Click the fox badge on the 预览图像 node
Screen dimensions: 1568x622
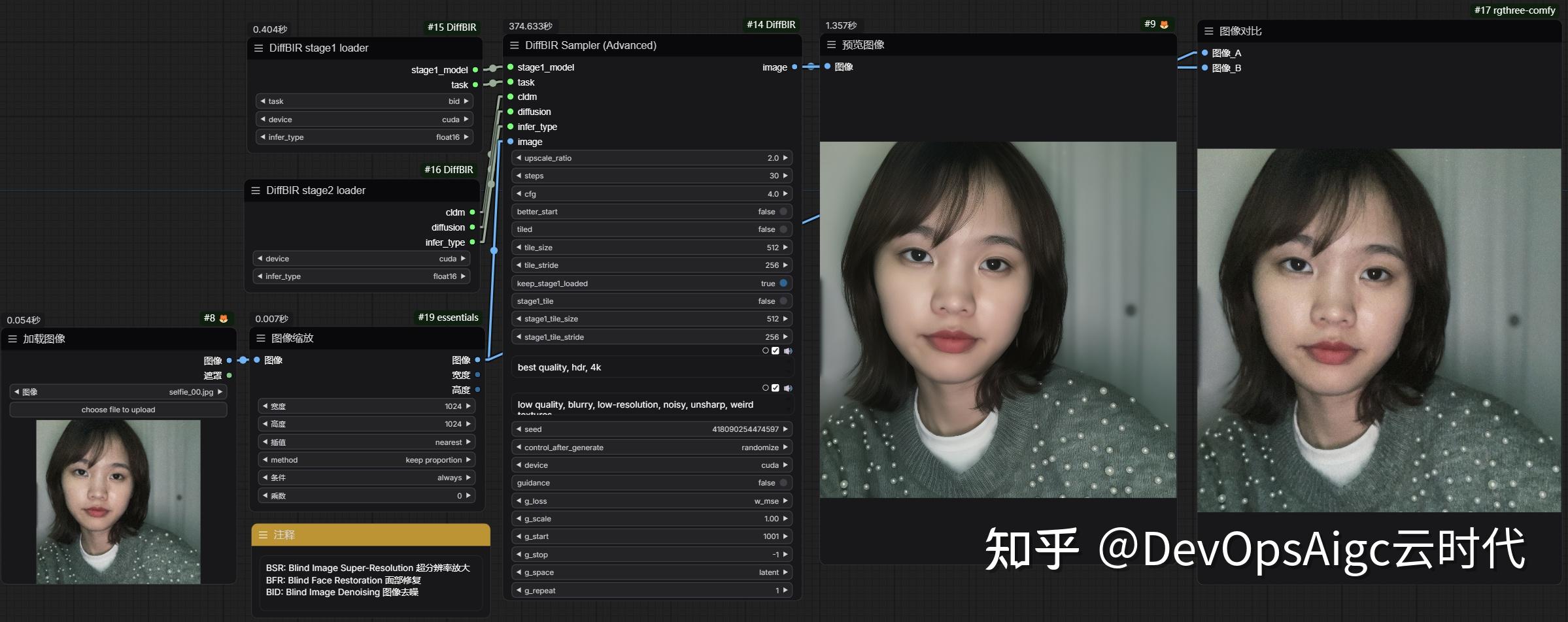(x=1163, y=24)
